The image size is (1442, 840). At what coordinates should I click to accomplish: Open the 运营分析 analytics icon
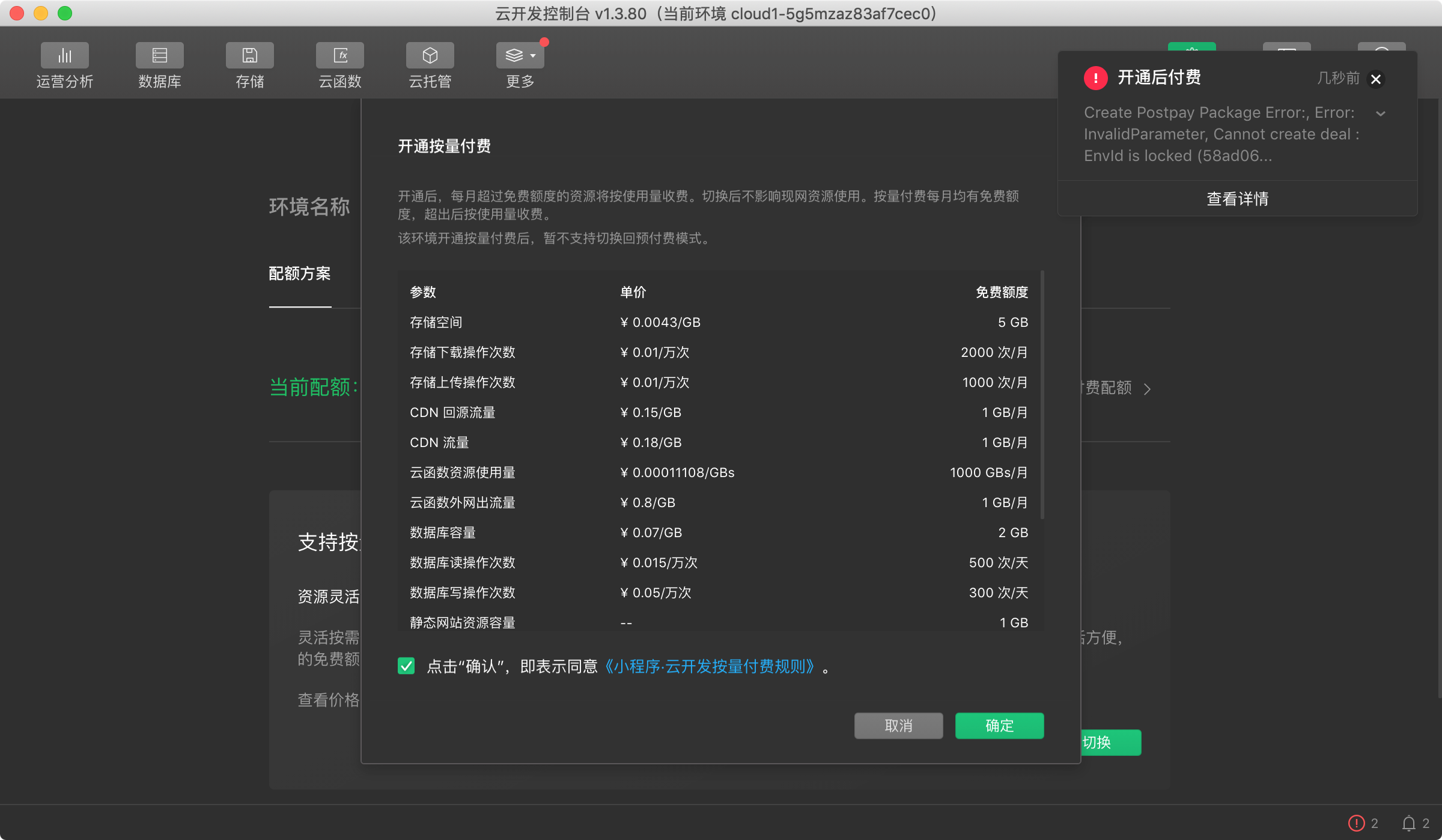pyautogui.click(x=64, y=56)
